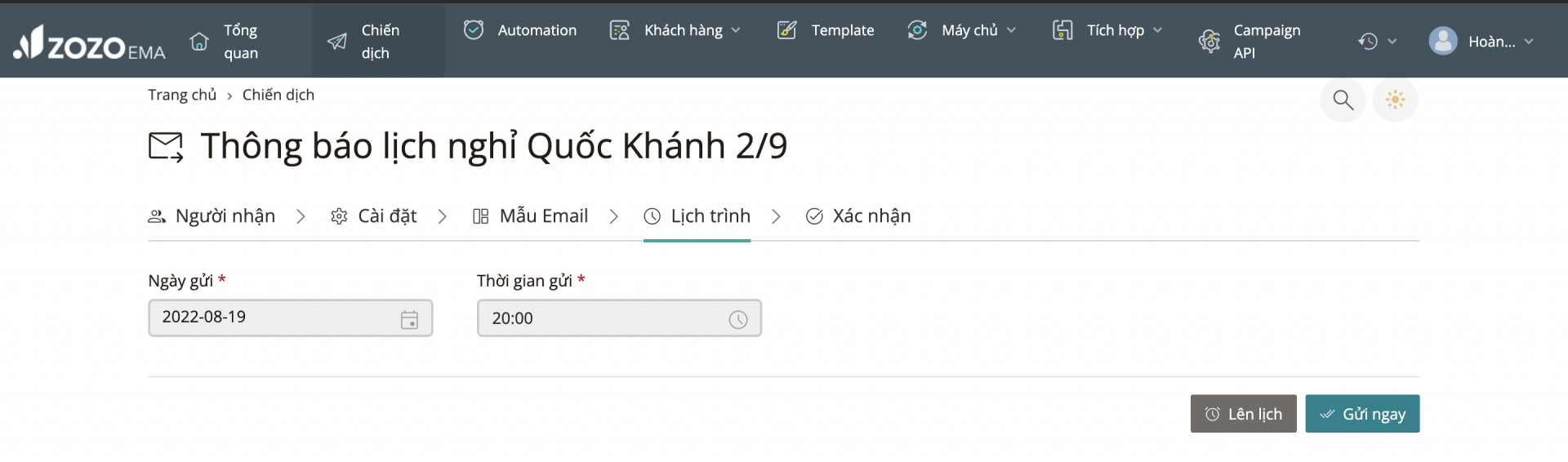The image size is (1568, 462).
Task: Switch to the Người nhận step
Action: point(212,216)
